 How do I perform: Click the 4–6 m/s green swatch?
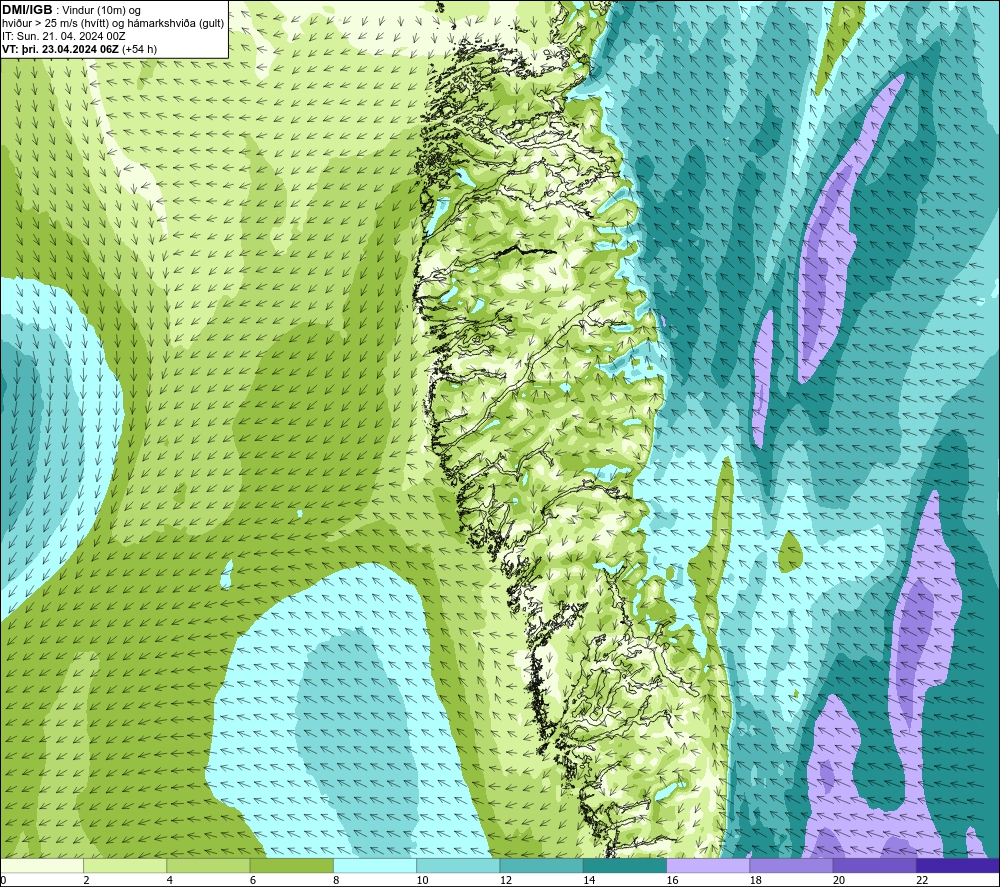(209, 865)
